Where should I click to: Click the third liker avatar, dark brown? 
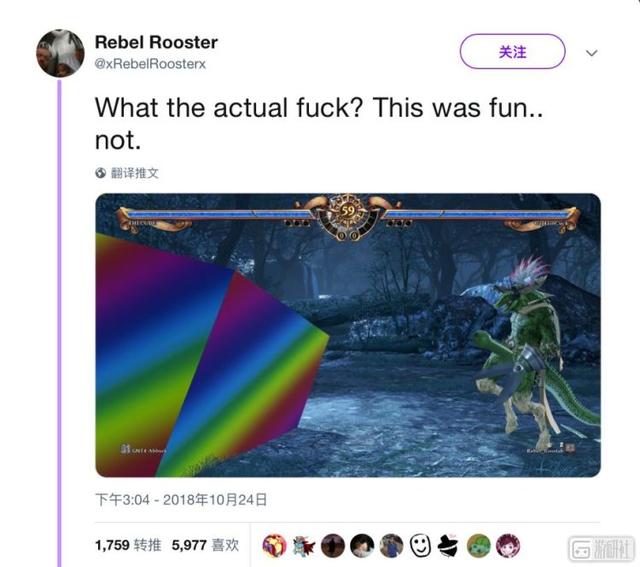tap(333, 546)
